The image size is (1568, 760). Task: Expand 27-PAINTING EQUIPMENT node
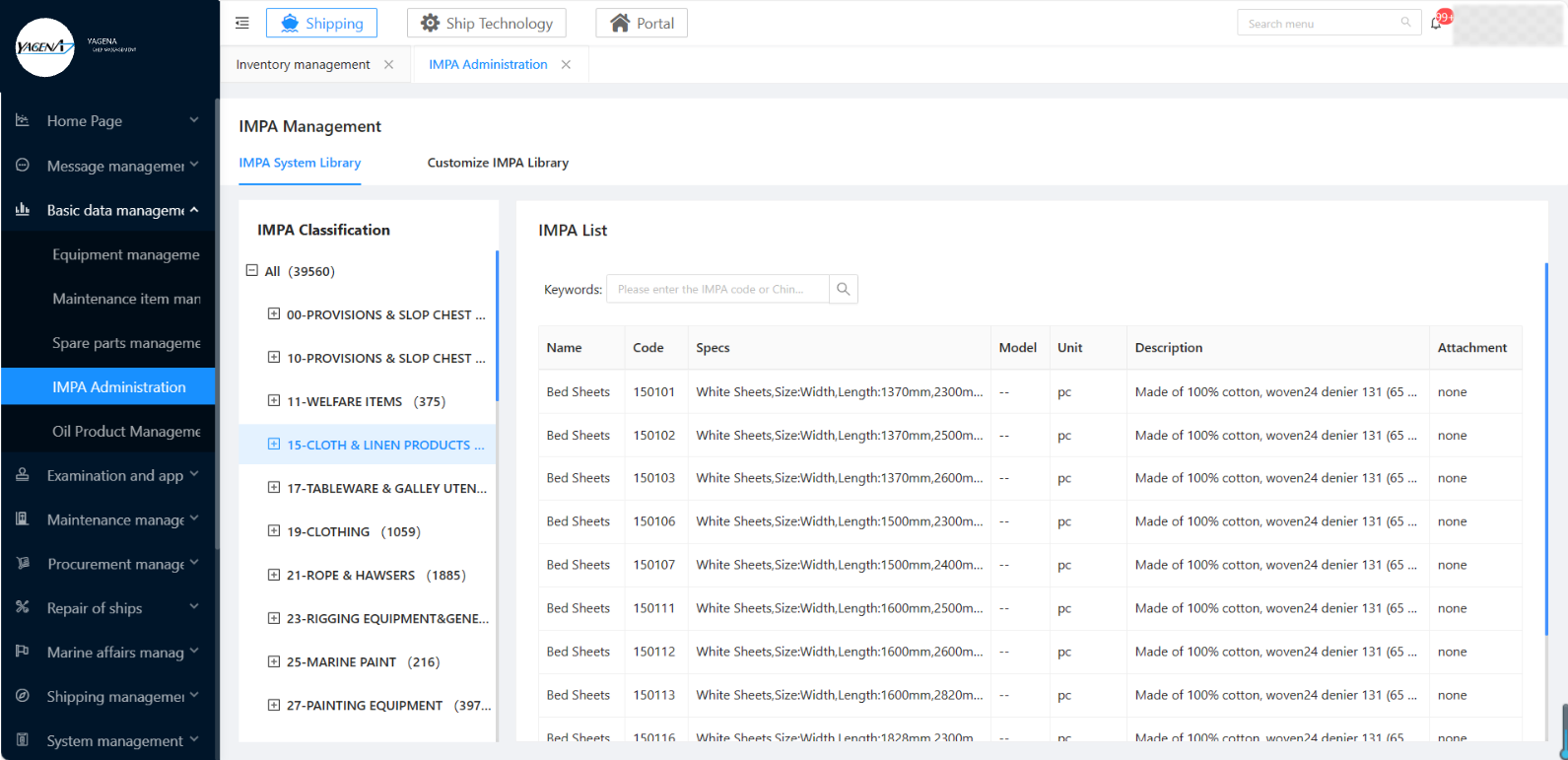274,705
